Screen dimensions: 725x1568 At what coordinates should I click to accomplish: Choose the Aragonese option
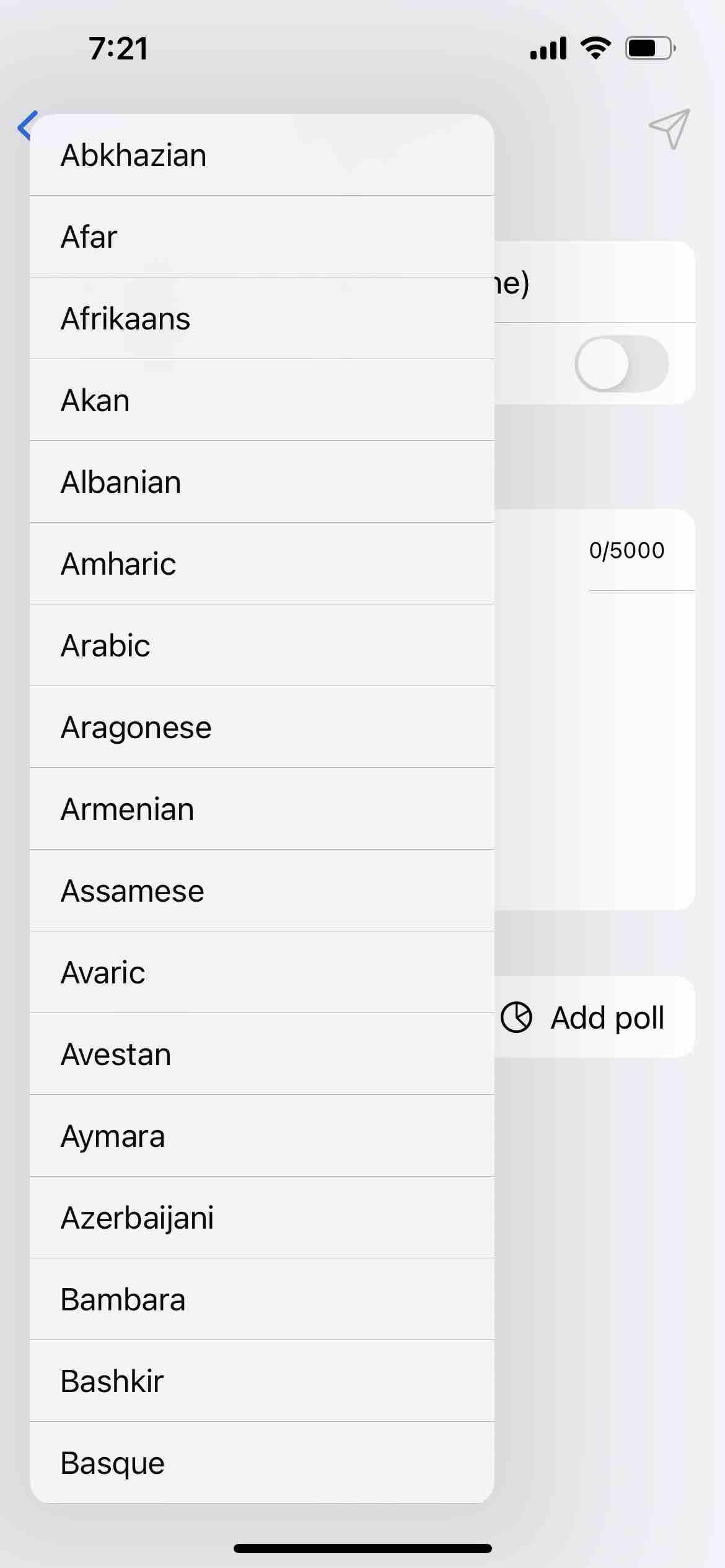[x=261, y=727]
